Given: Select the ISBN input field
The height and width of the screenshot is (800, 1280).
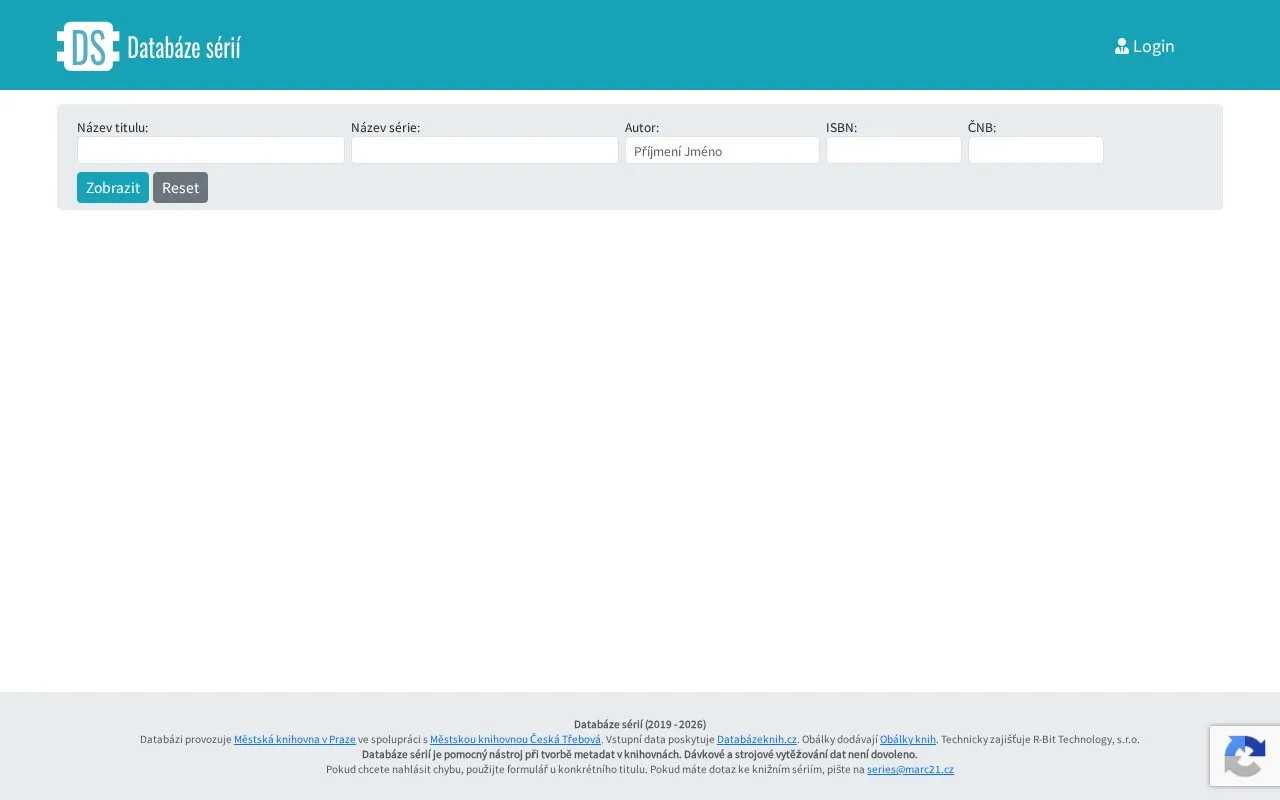Looking at the screenshot, I should coord(894,150).
